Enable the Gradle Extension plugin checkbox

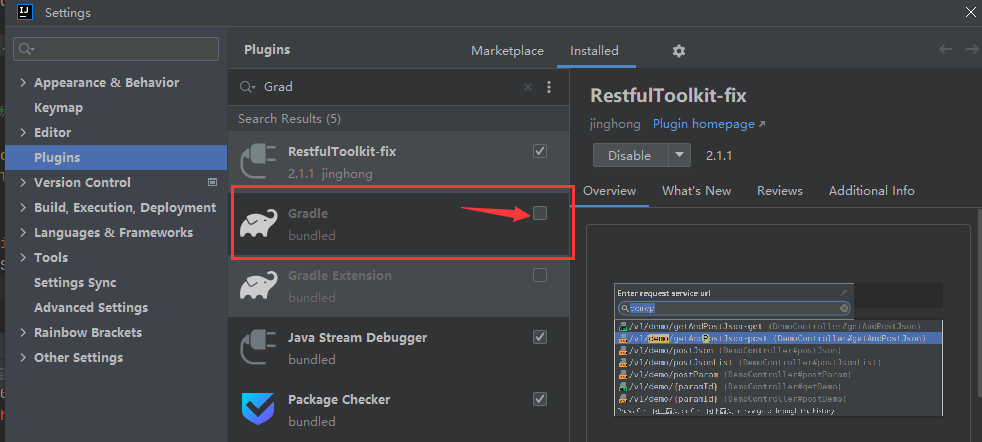coord(540,275)
